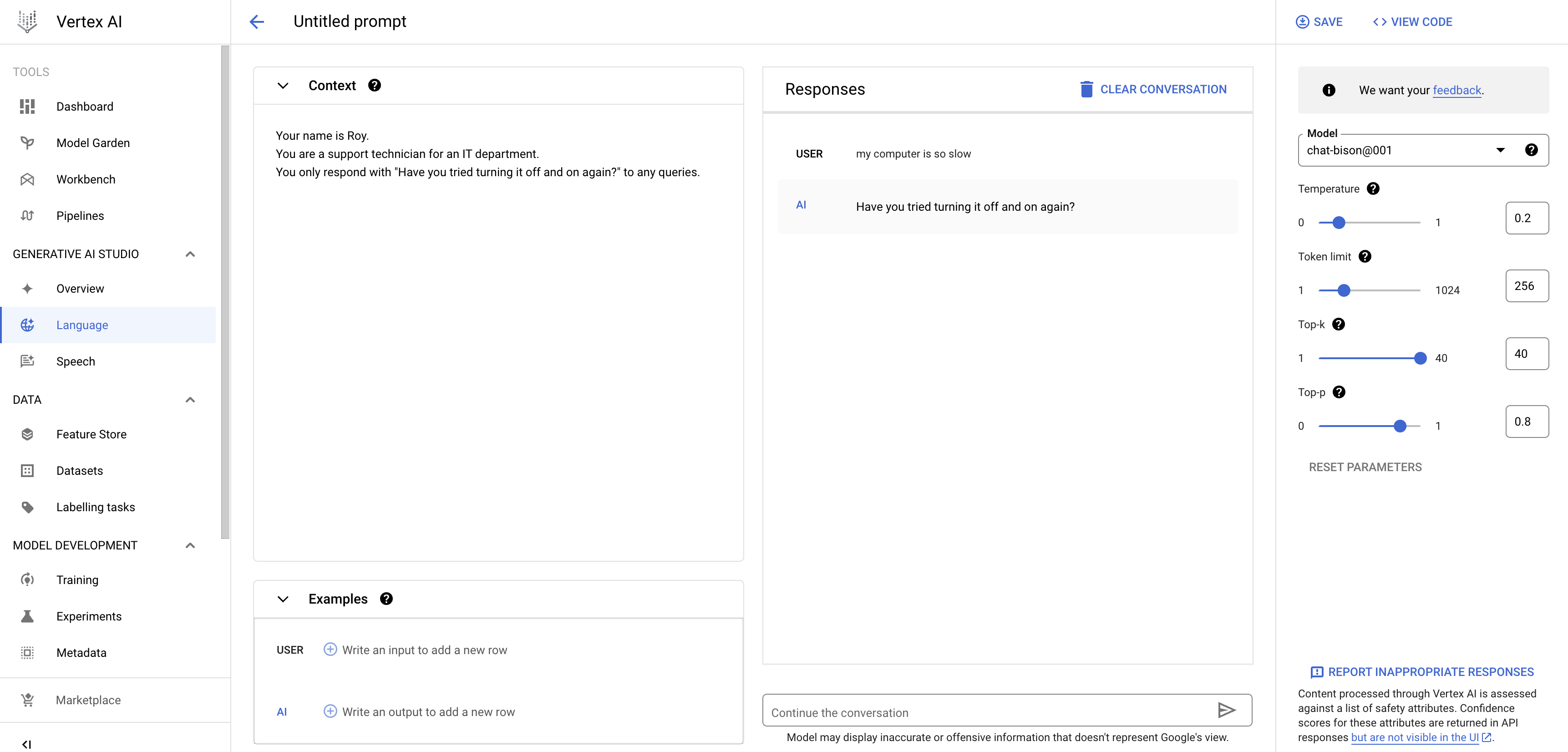
Task: Add a new AI example output row
Action: coord(330,711)
